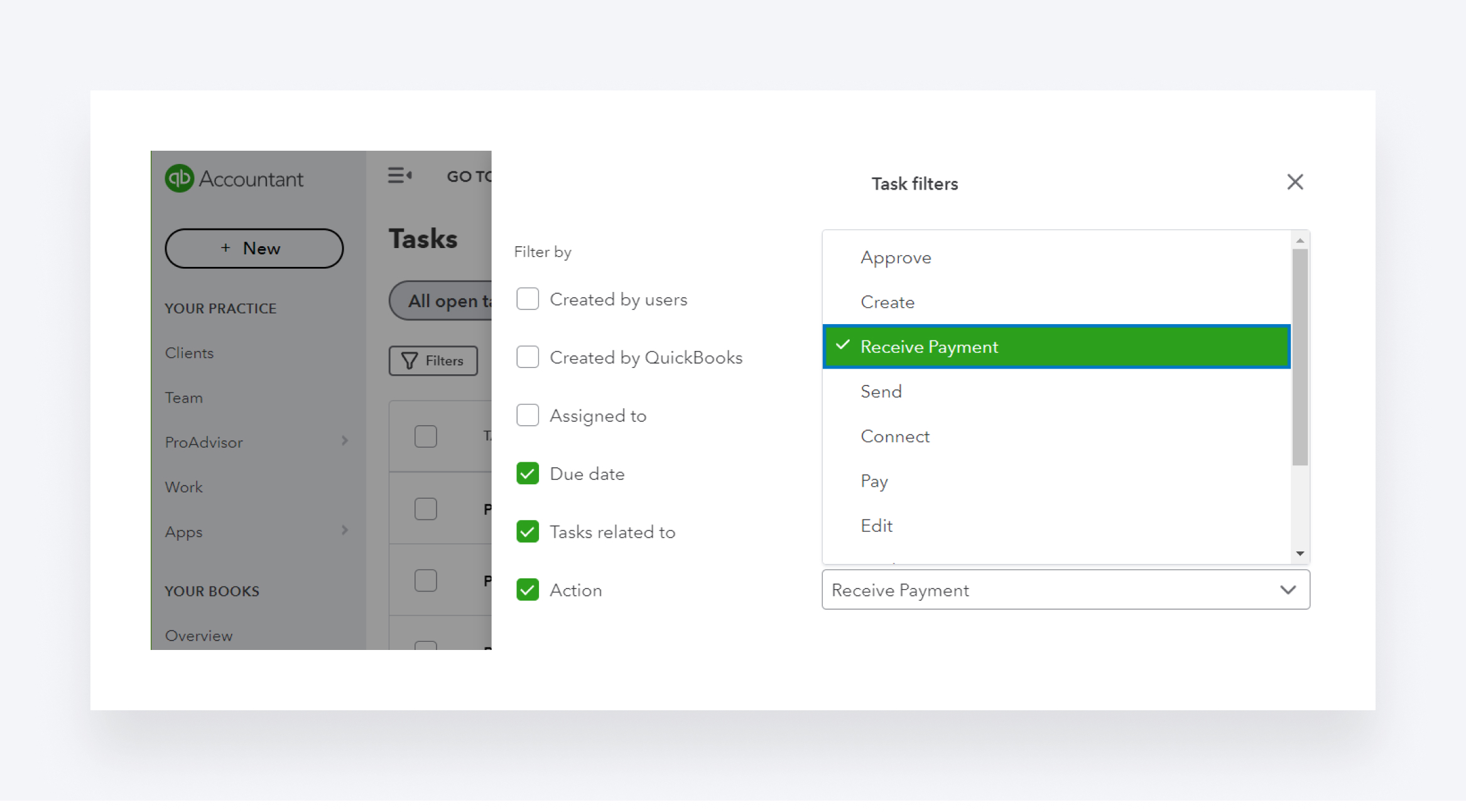Image resolution: width=1466 pixels, height=812 pixels.
Task: Click the New button
Action: coord(254,248)
